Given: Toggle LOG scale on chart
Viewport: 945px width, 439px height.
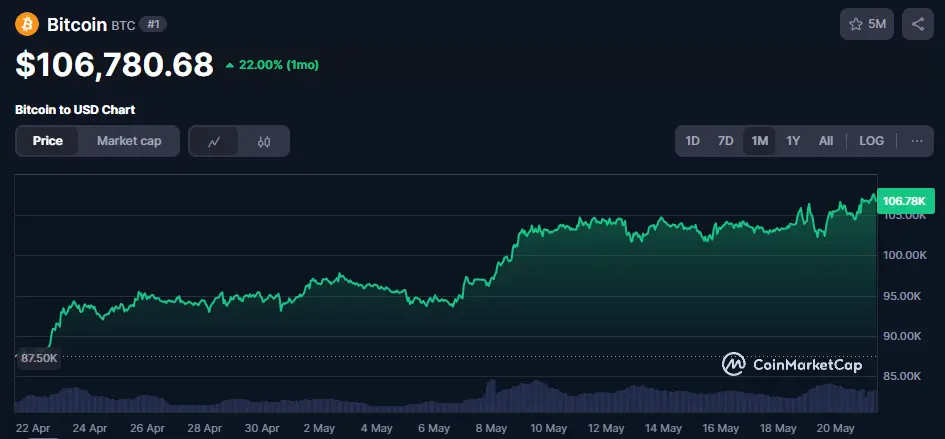Looking at the screenshot, I should (x=871, y=141).
